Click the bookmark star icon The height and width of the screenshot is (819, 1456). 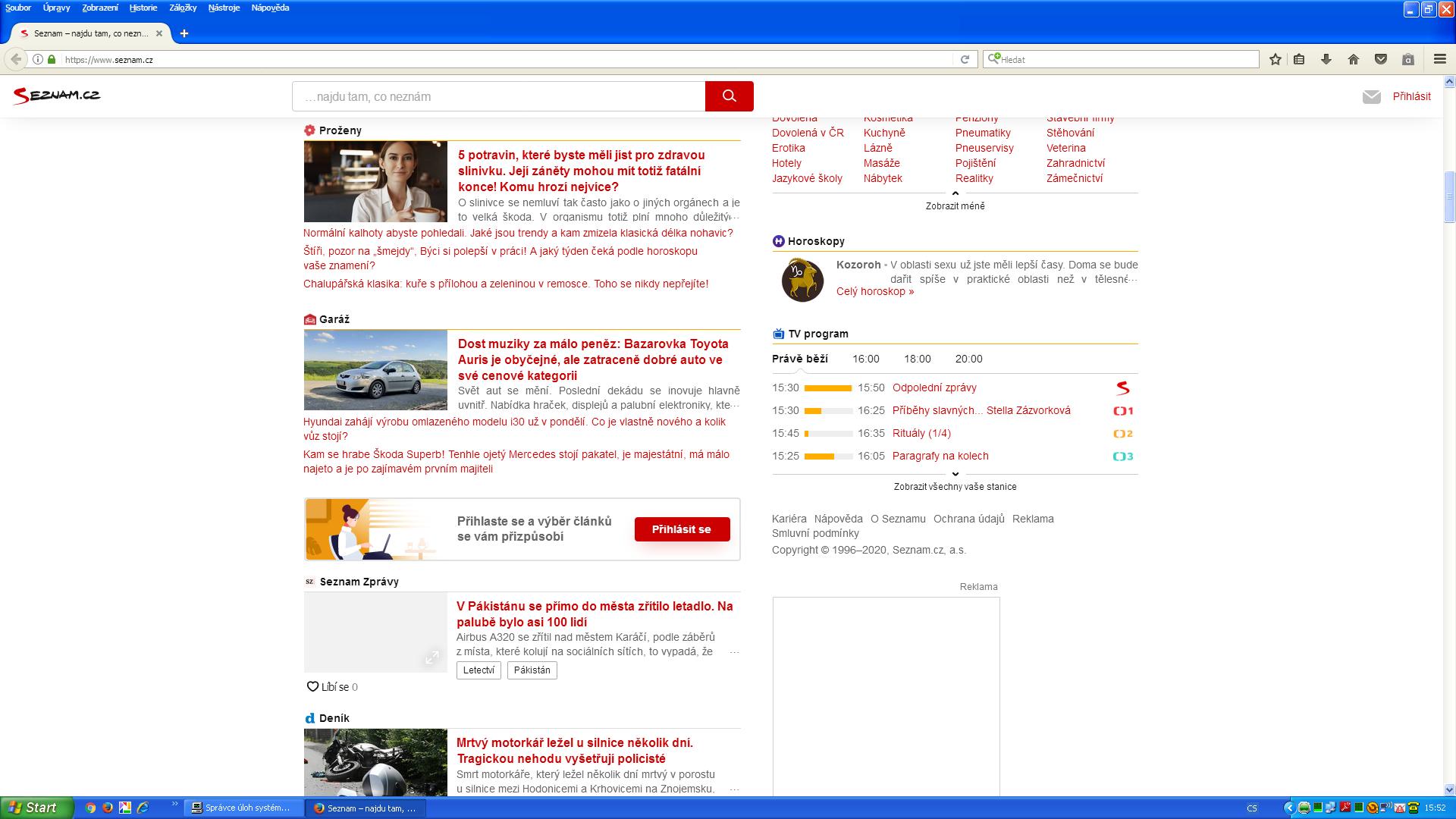[1276, 59]
